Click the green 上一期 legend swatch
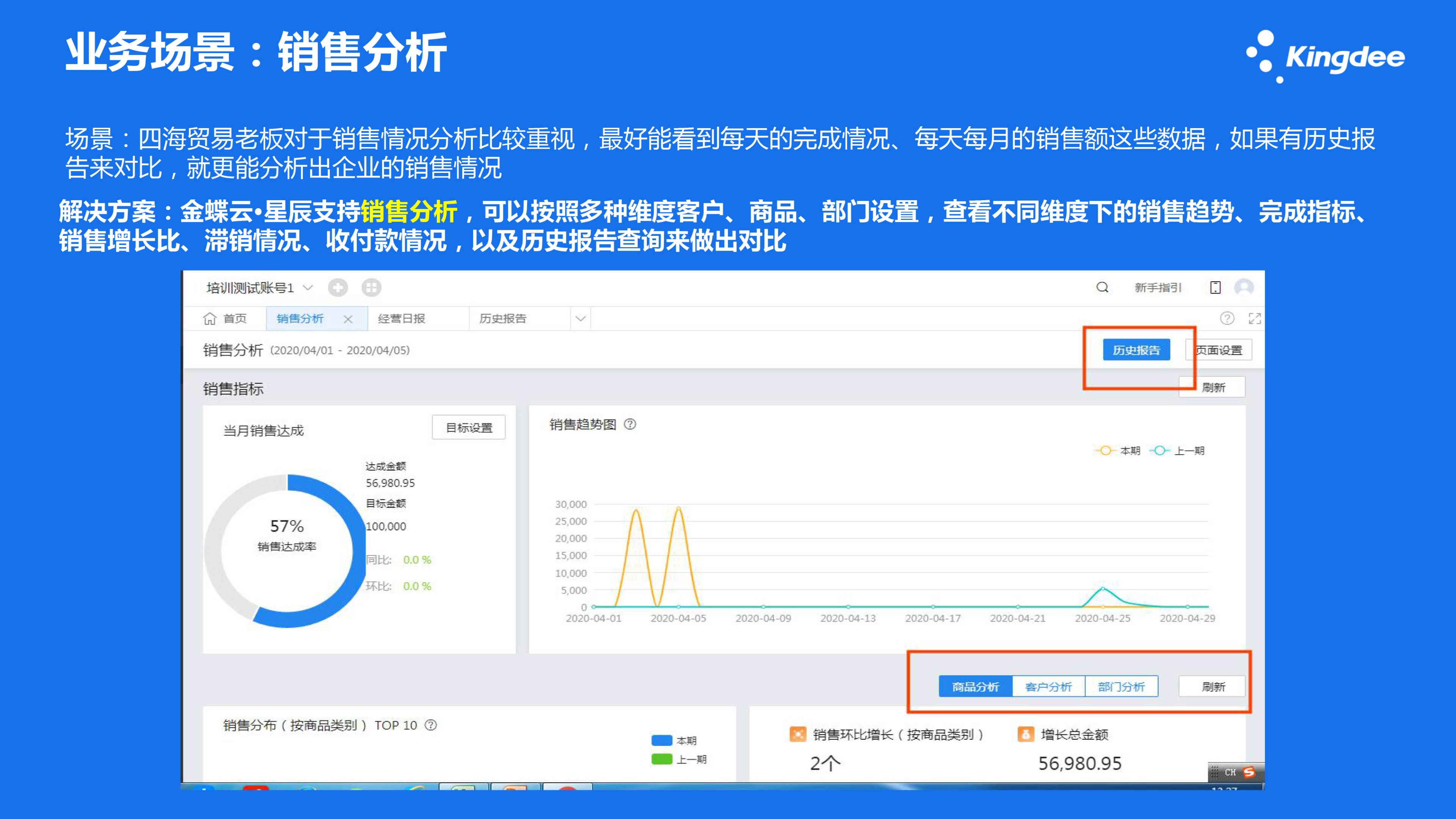The height and width of the screenshot is (819, 1456). pos(661,759)
